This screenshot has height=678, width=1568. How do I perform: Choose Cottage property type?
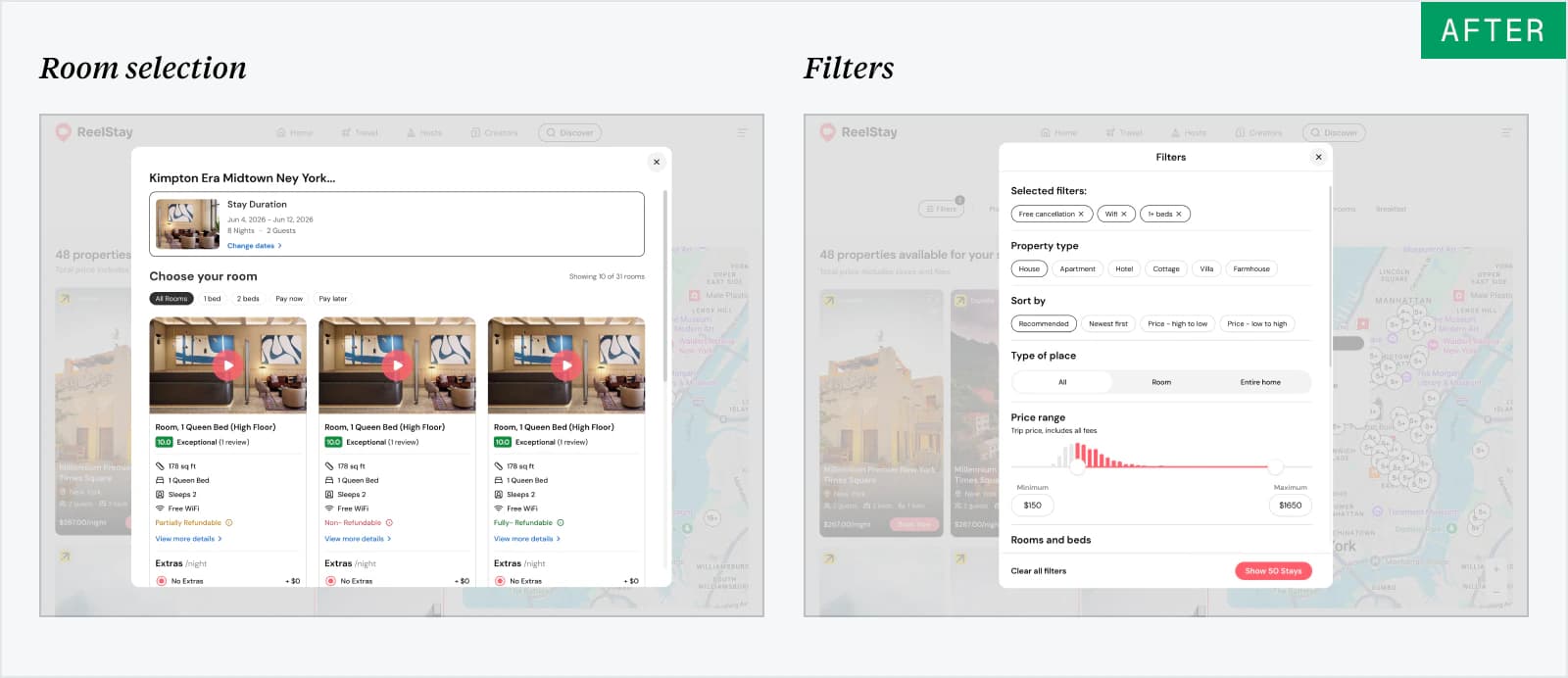[1166, 268]
